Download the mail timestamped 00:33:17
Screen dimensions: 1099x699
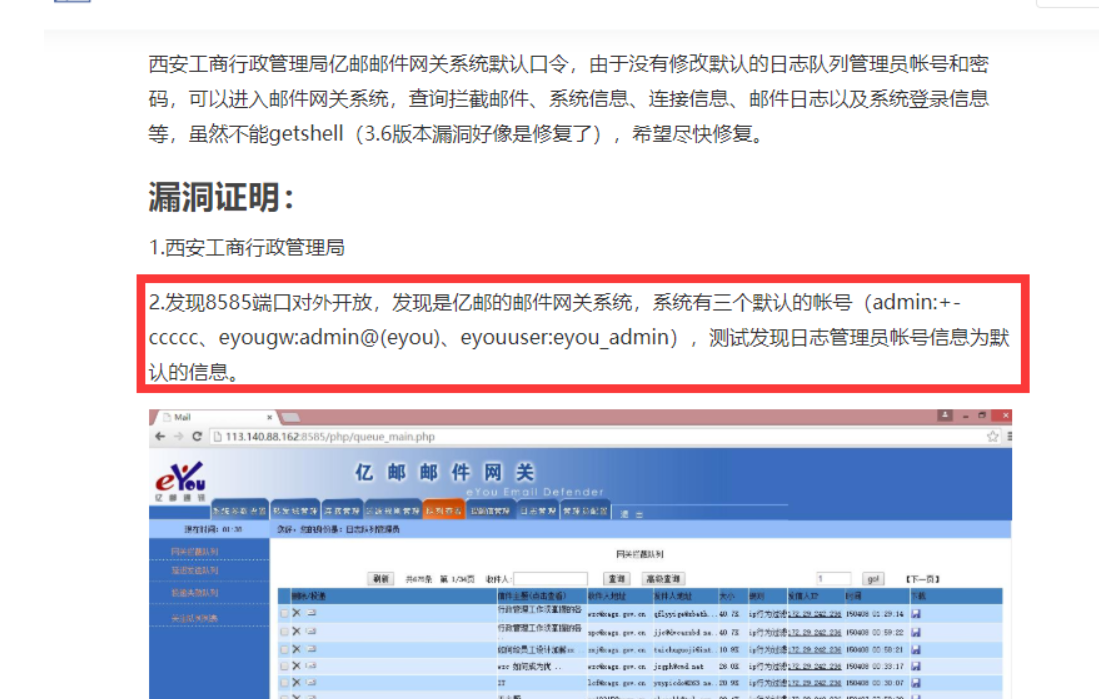tap(916, 666)
